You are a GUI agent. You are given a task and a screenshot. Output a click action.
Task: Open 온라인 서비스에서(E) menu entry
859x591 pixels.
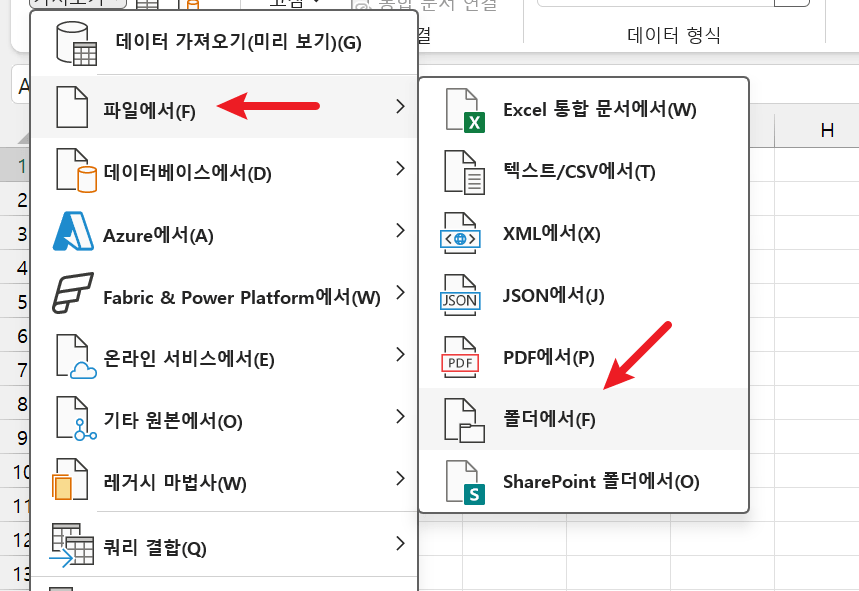[225, 355]
